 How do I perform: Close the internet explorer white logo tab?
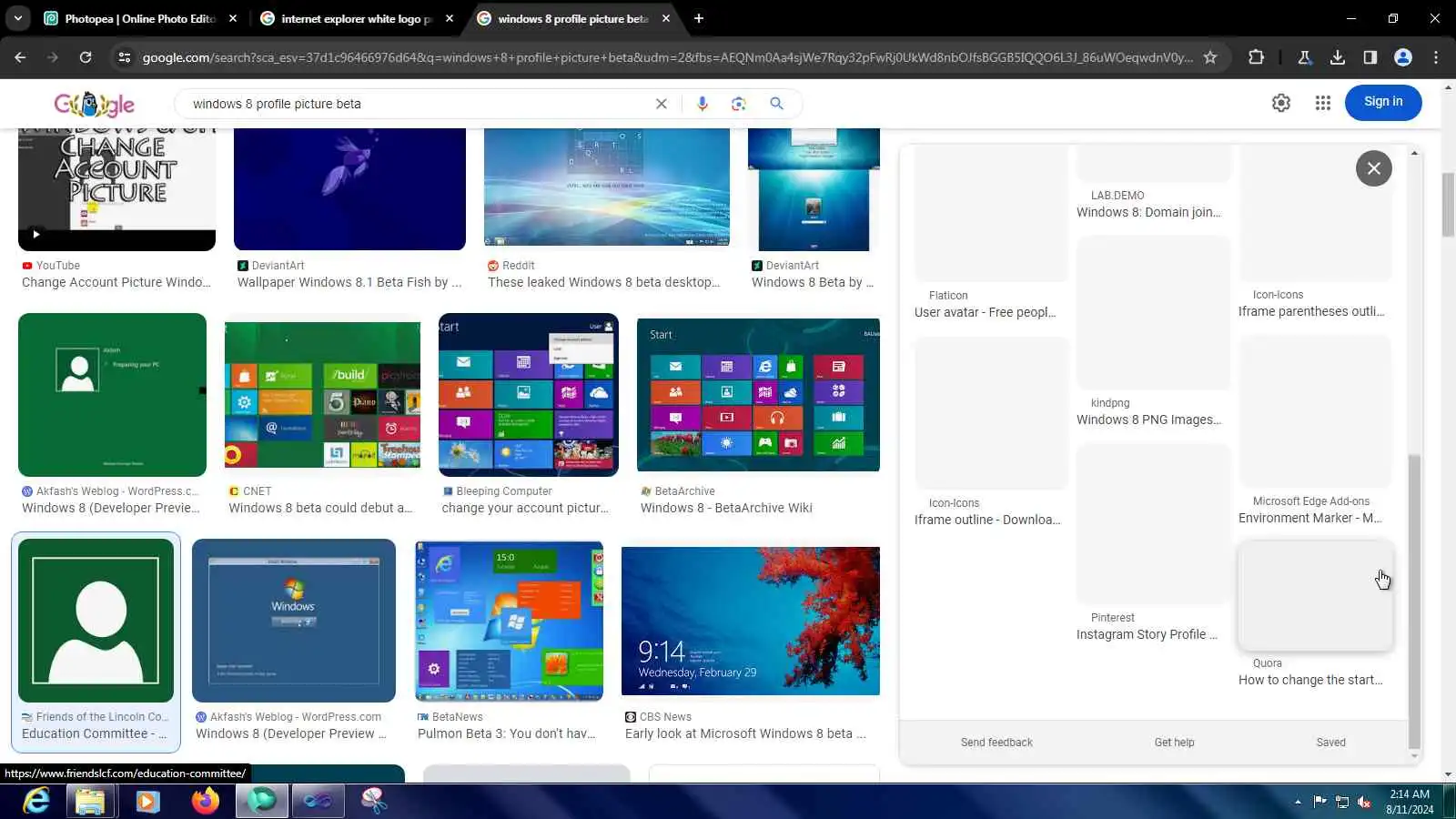(x=450, y=18)
